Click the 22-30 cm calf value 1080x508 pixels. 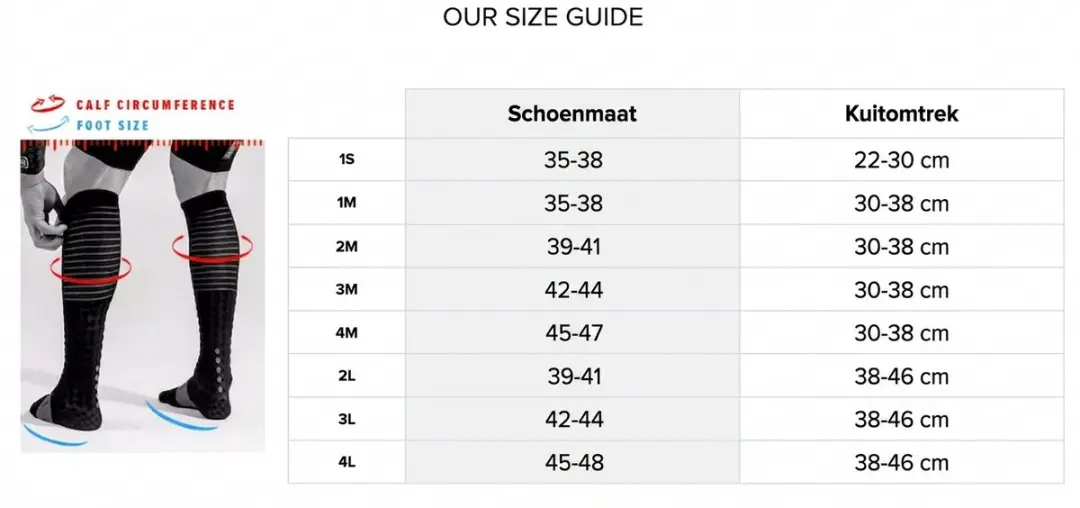pyautogui.click(x=902, y=160)
